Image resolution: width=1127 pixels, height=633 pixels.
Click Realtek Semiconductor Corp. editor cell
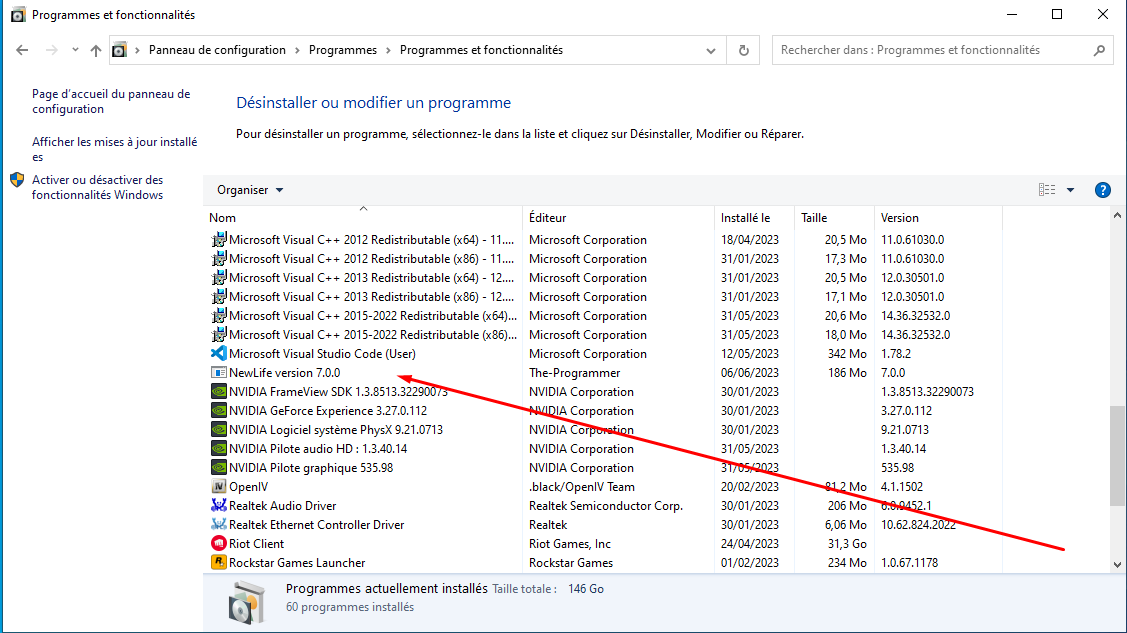tap(606, 506)
